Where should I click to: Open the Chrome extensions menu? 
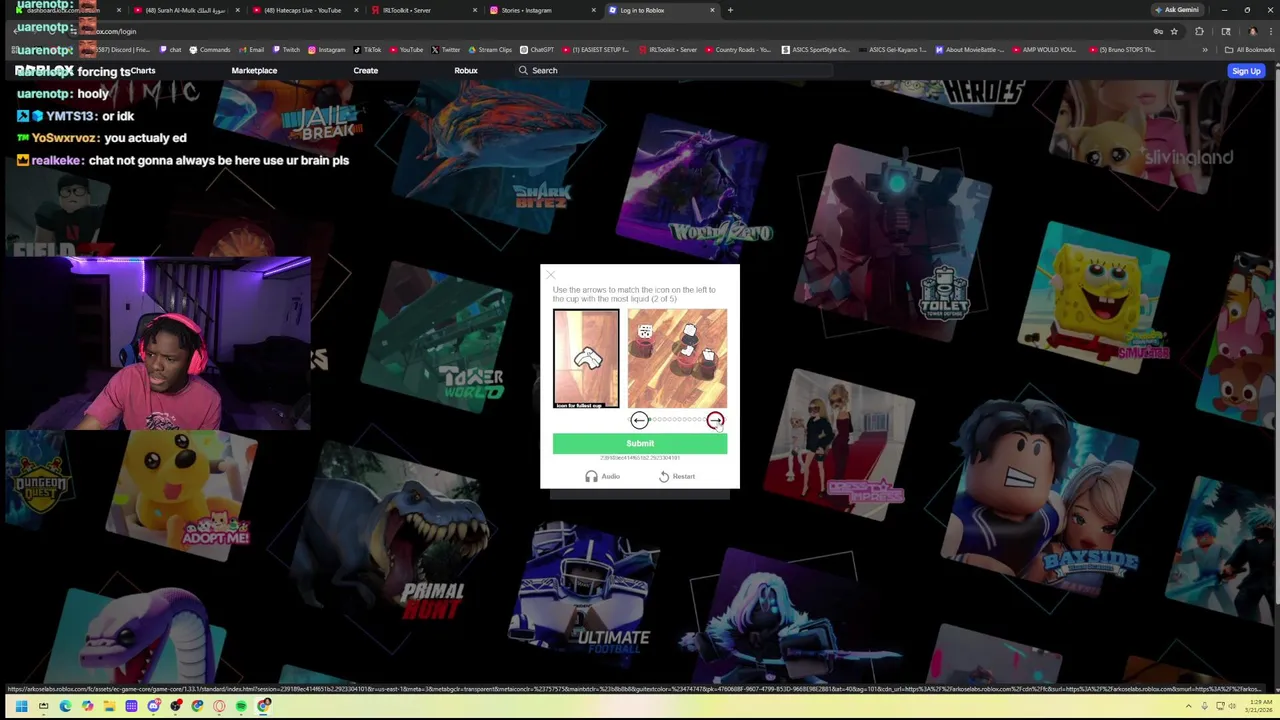[1199, 31]
